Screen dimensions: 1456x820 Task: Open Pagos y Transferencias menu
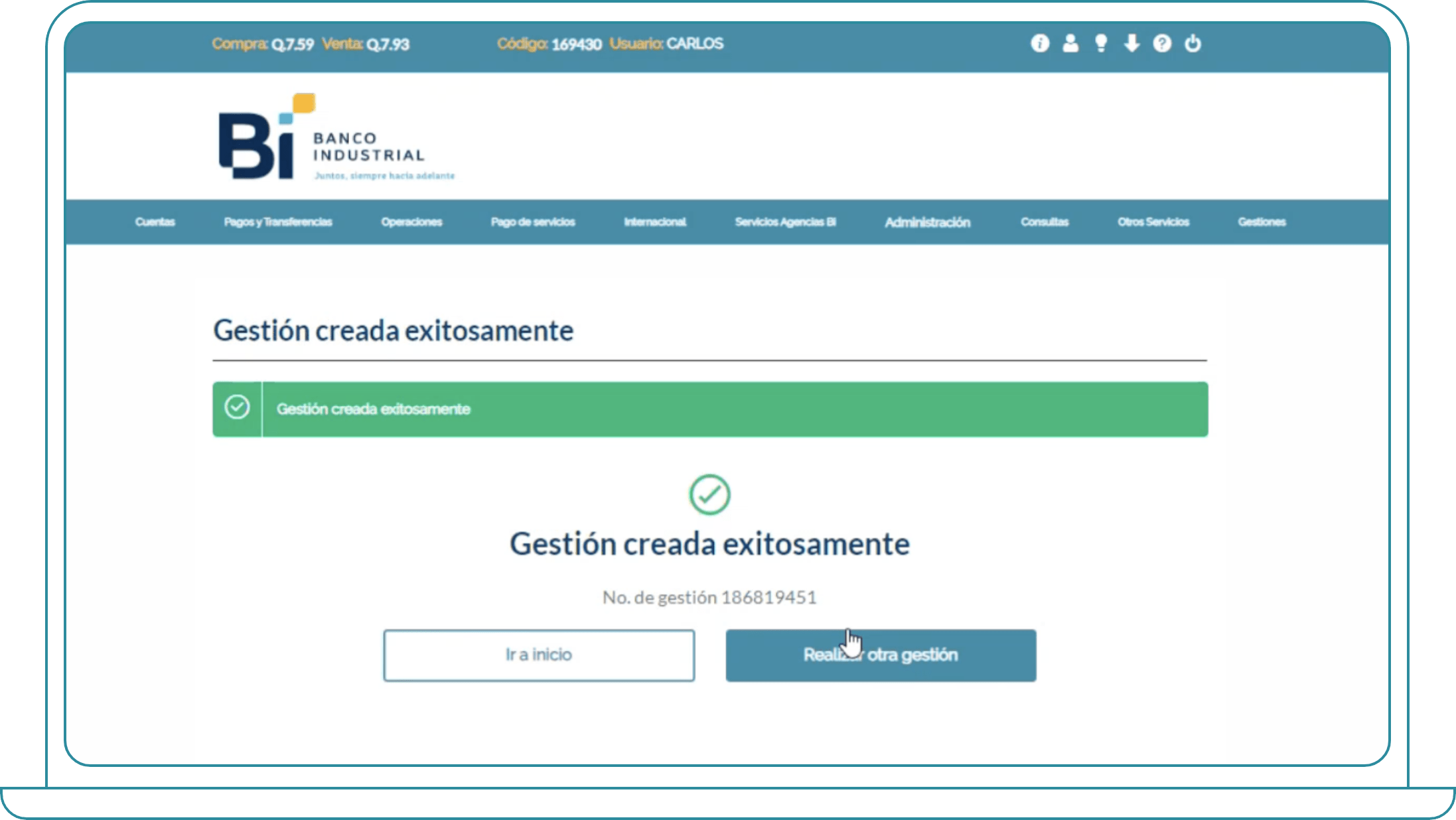(278, 222)
